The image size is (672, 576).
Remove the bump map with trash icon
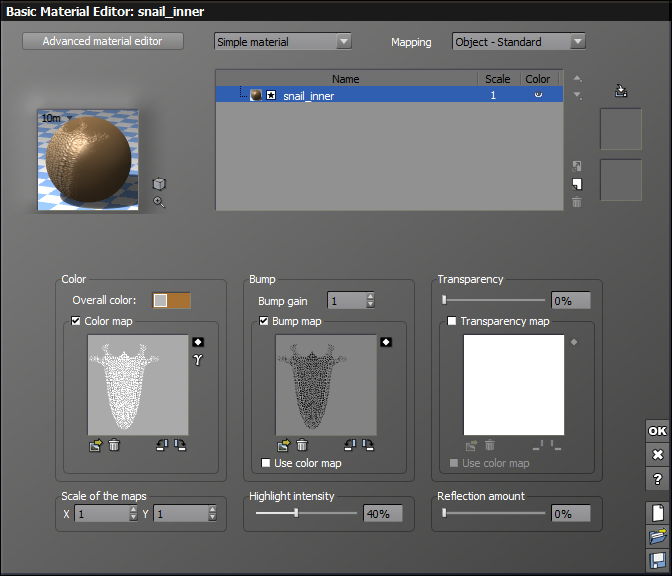click(x=302, y=446)
